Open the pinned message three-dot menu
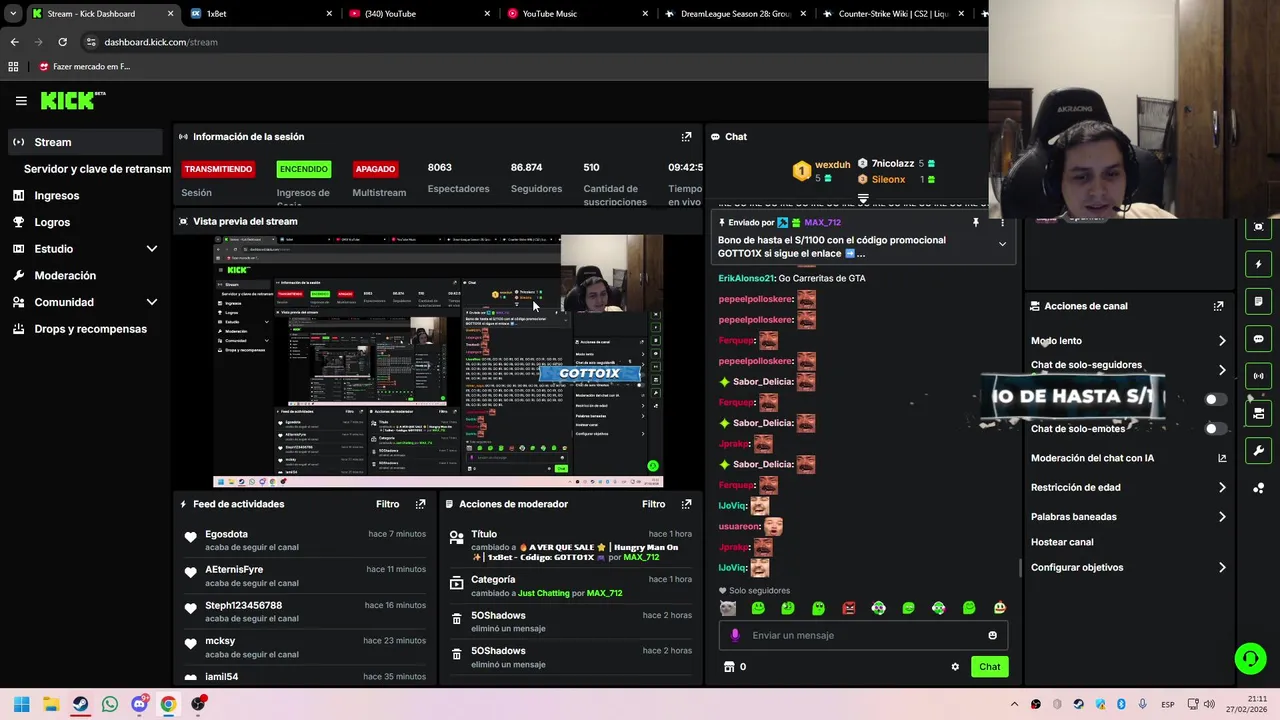The height and width of the screenshot is (720, 1280). [1002, 223]
